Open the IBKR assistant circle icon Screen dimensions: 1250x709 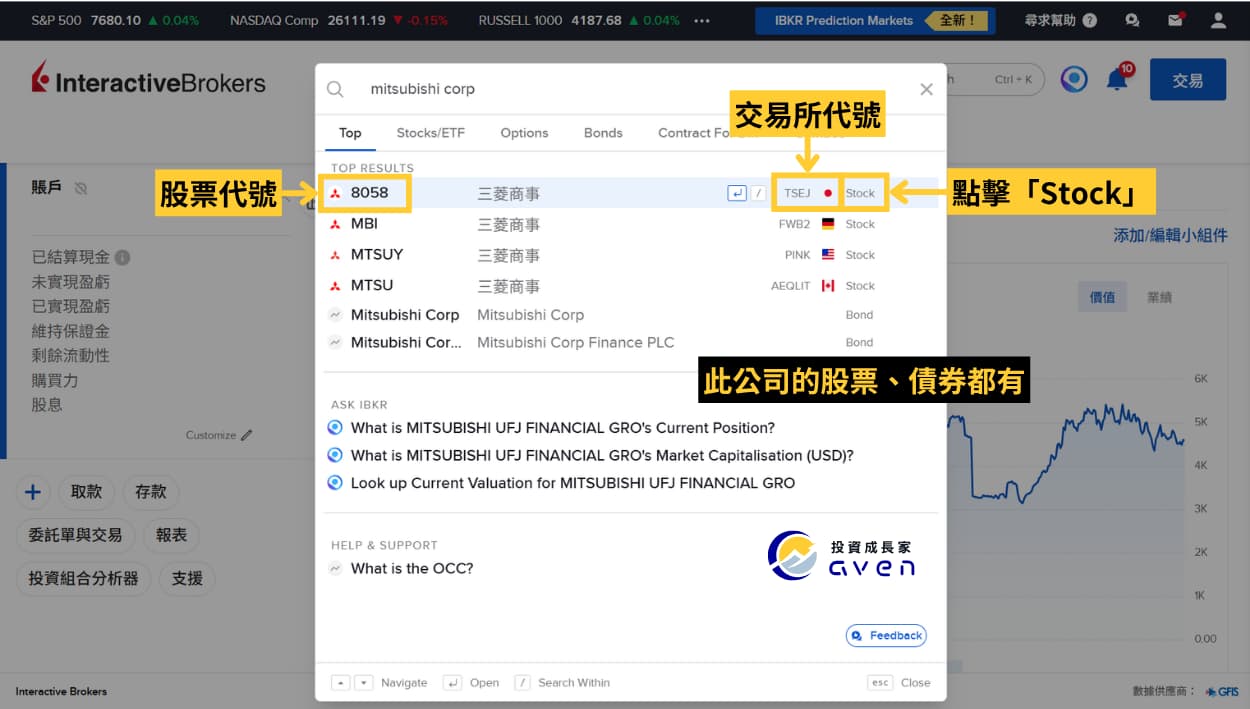(1074, 79)
